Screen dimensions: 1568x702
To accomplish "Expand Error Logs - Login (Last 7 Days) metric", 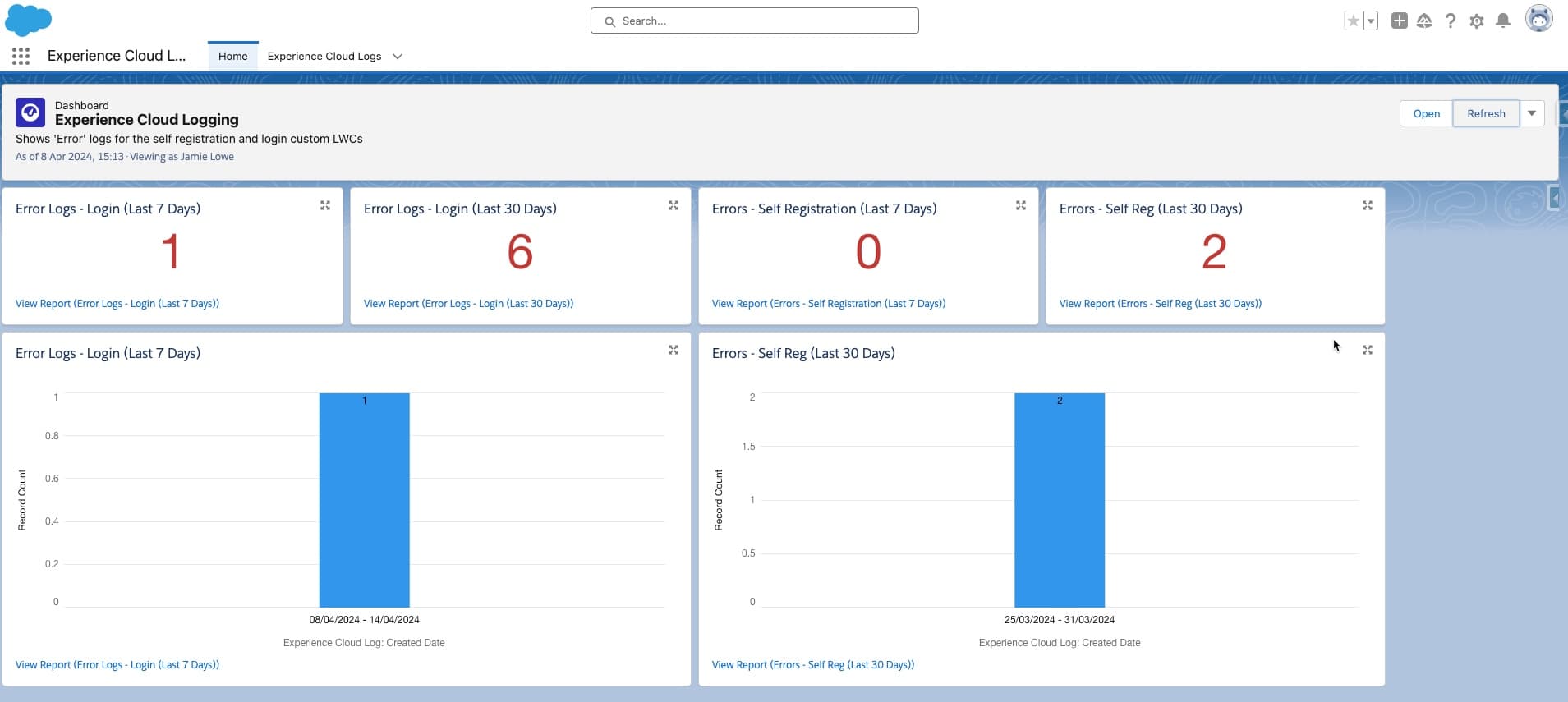I will (325, 205).
